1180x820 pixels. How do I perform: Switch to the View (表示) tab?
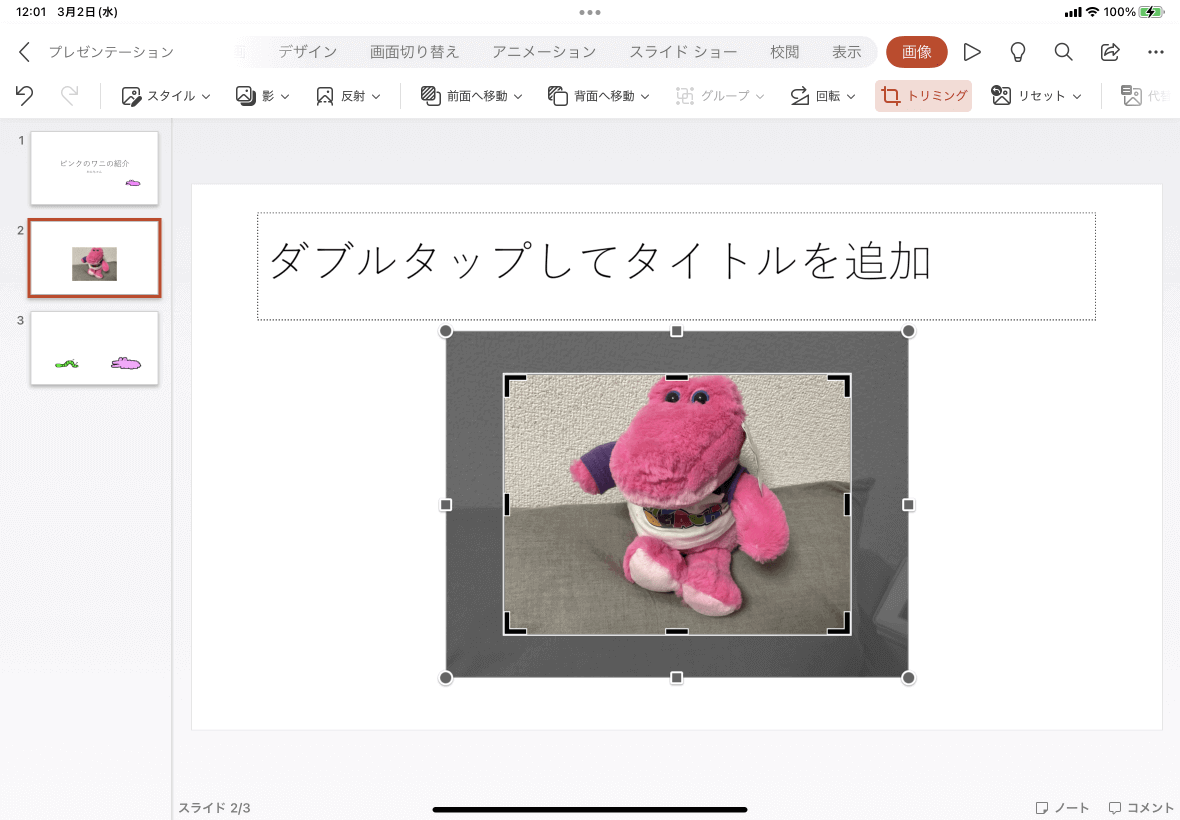click(847, 52)
